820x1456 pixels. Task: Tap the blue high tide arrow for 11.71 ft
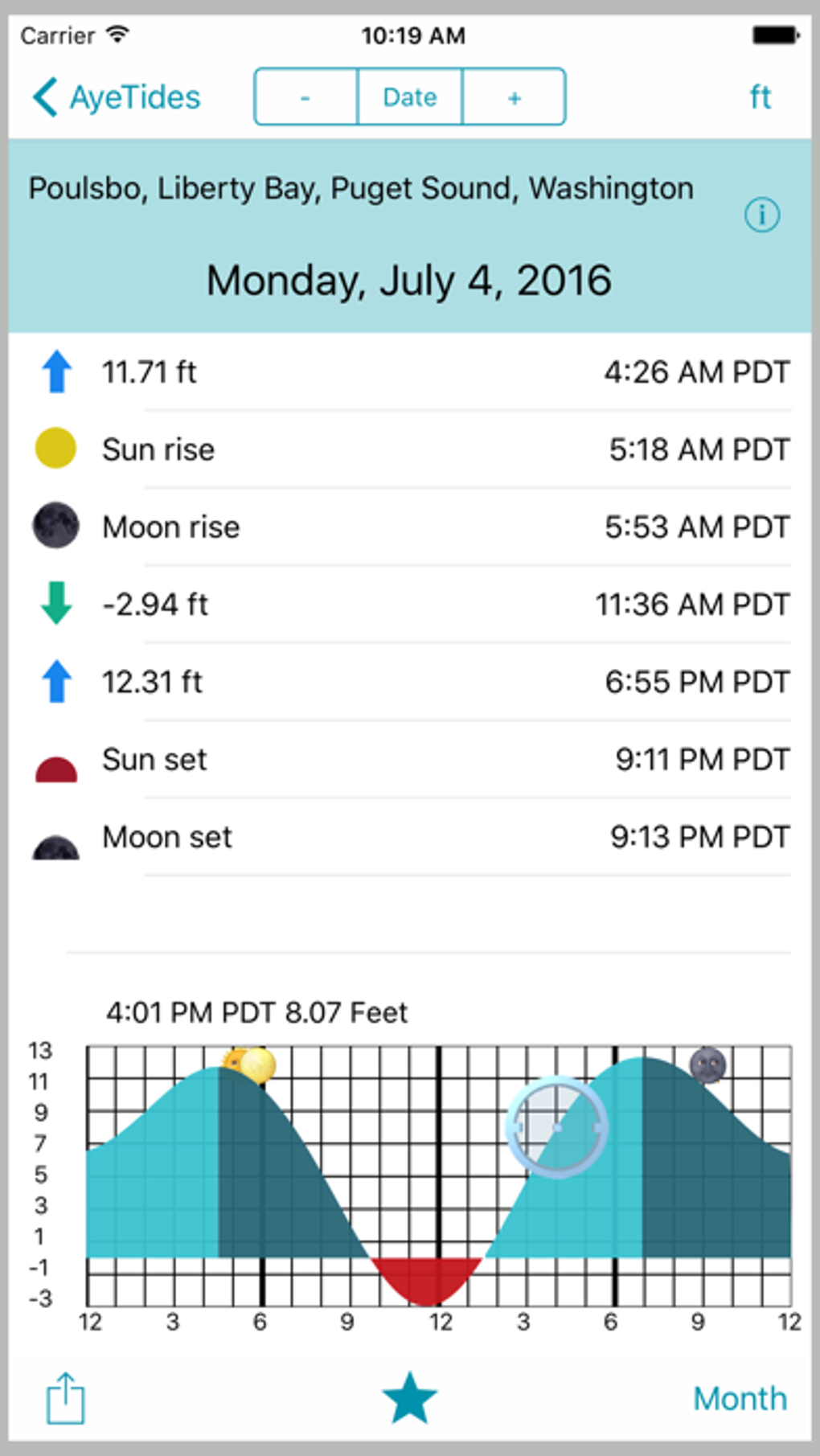(x=56, y=371)
